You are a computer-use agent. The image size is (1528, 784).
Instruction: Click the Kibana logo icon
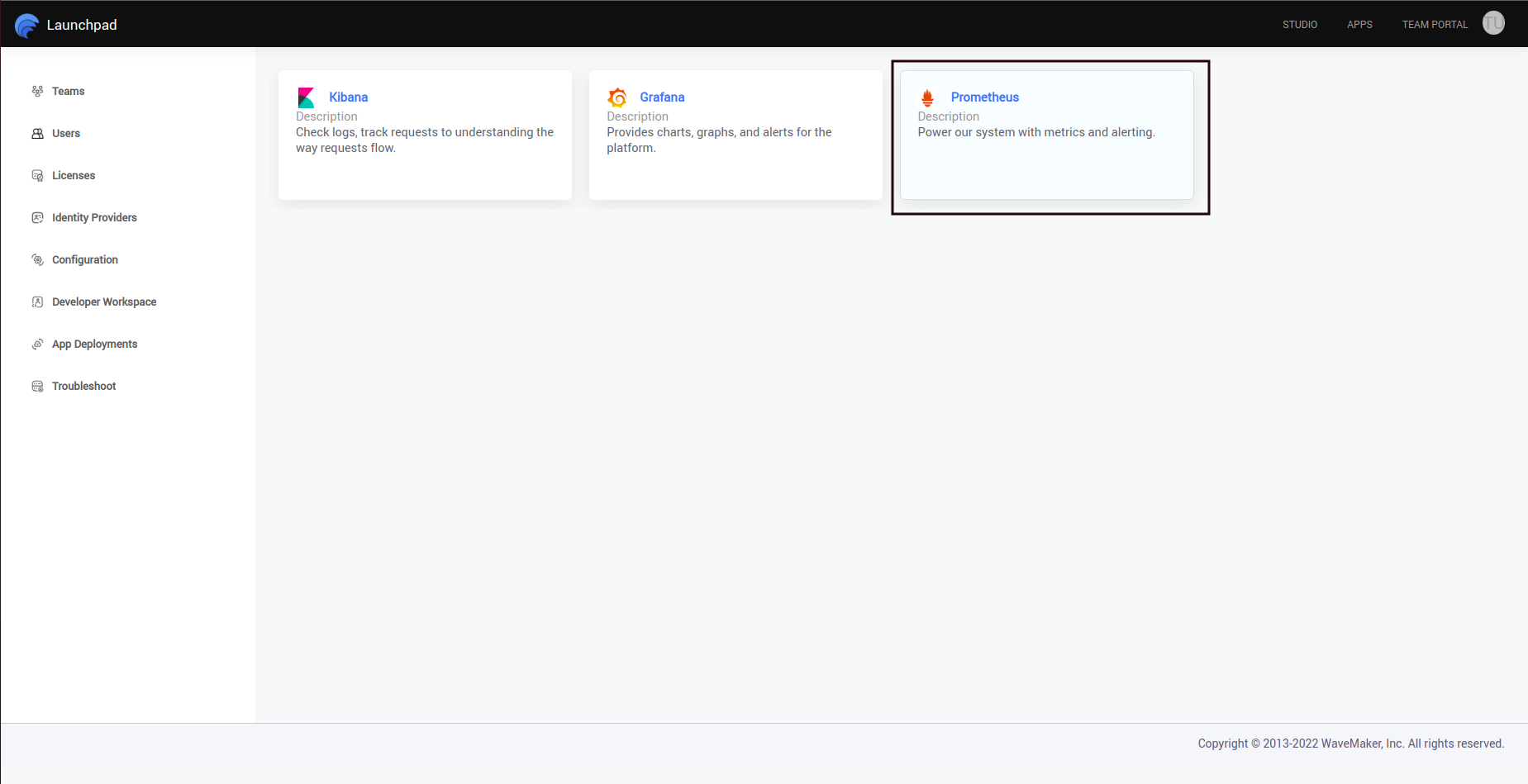click(306, 97)
